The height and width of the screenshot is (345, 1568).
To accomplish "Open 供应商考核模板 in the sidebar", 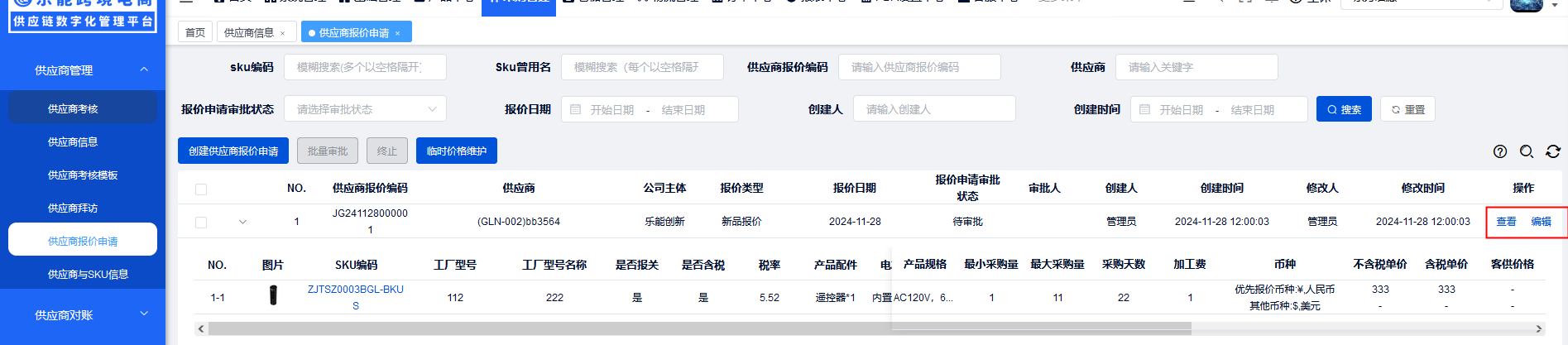I will 83,175.
